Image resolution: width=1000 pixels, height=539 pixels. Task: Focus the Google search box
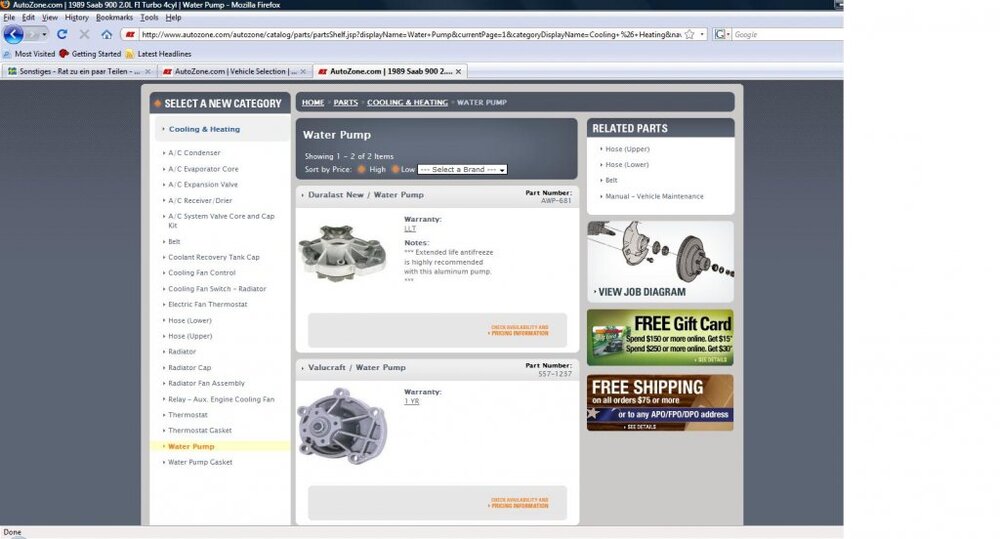click(x=788, y=34)
